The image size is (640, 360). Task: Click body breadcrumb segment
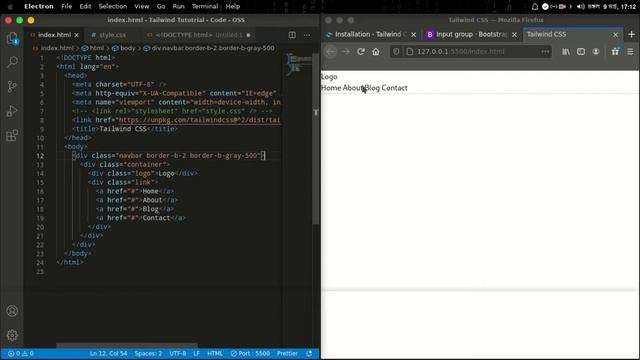(x=124, y=48)
